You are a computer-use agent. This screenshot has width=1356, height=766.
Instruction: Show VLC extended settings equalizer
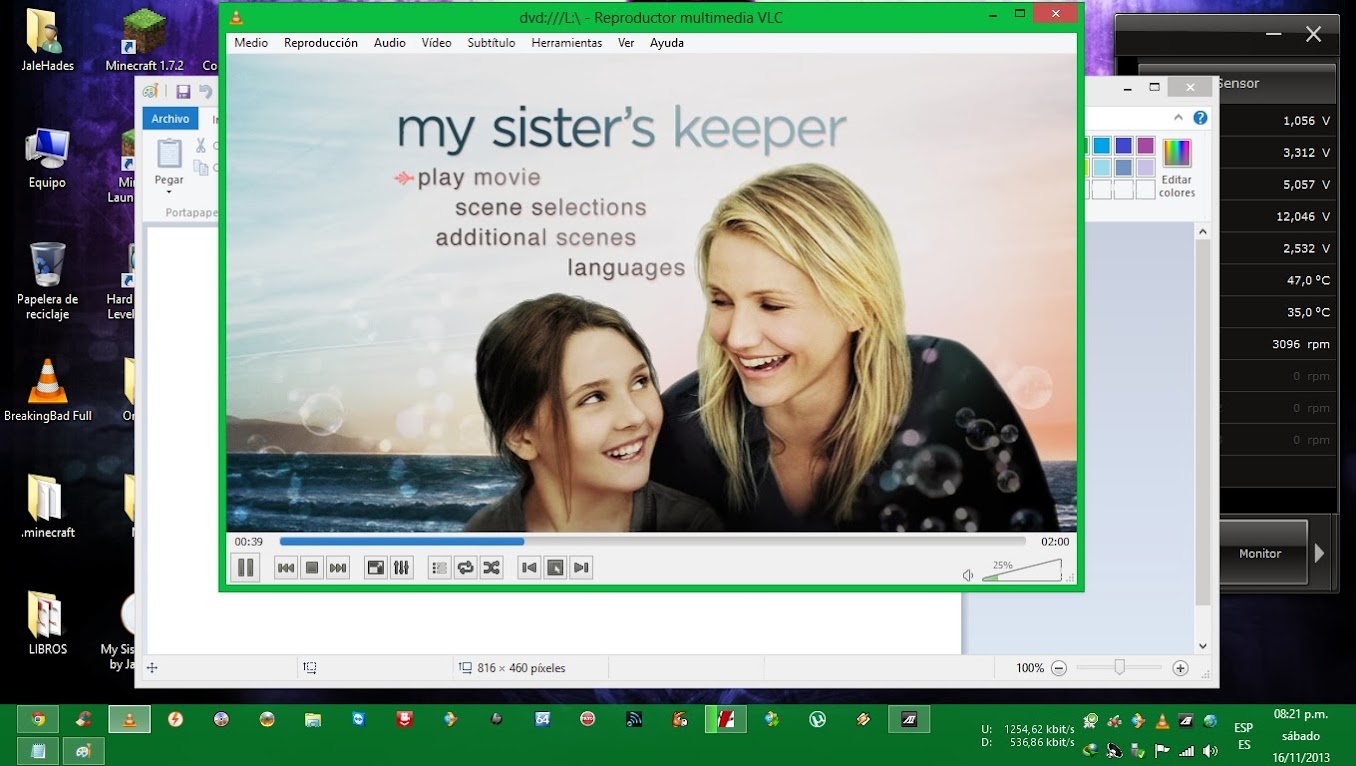401,568
